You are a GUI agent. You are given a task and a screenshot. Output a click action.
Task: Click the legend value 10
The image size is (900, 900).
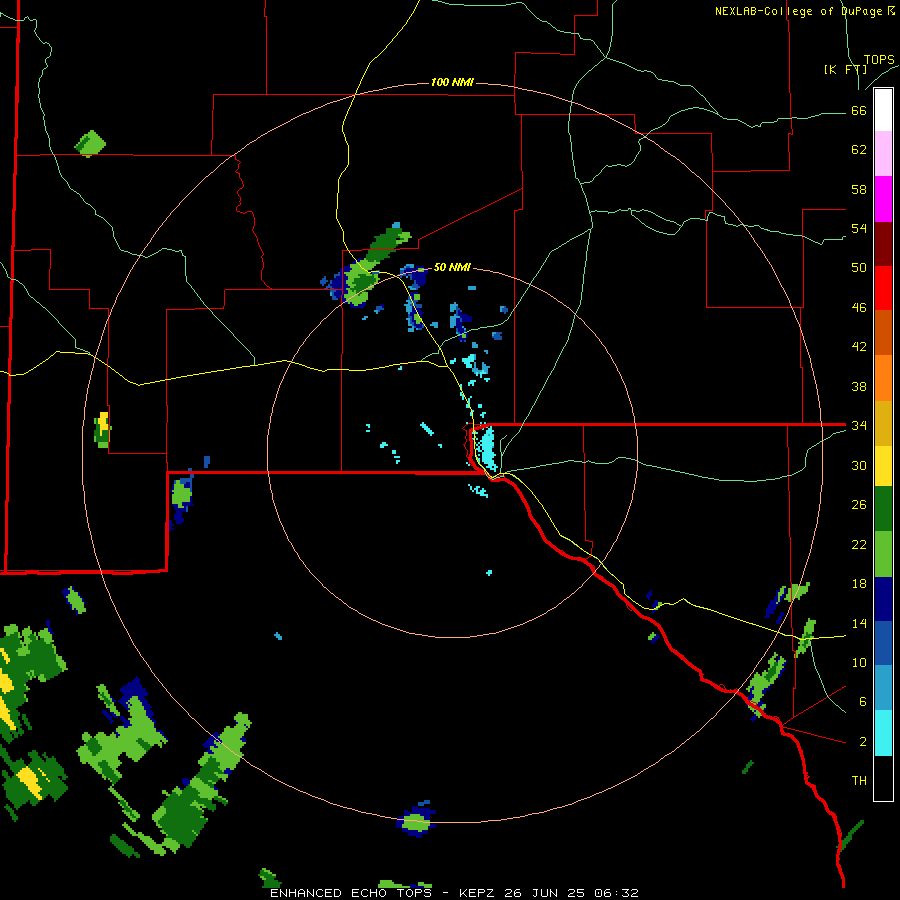coord(859,663)
